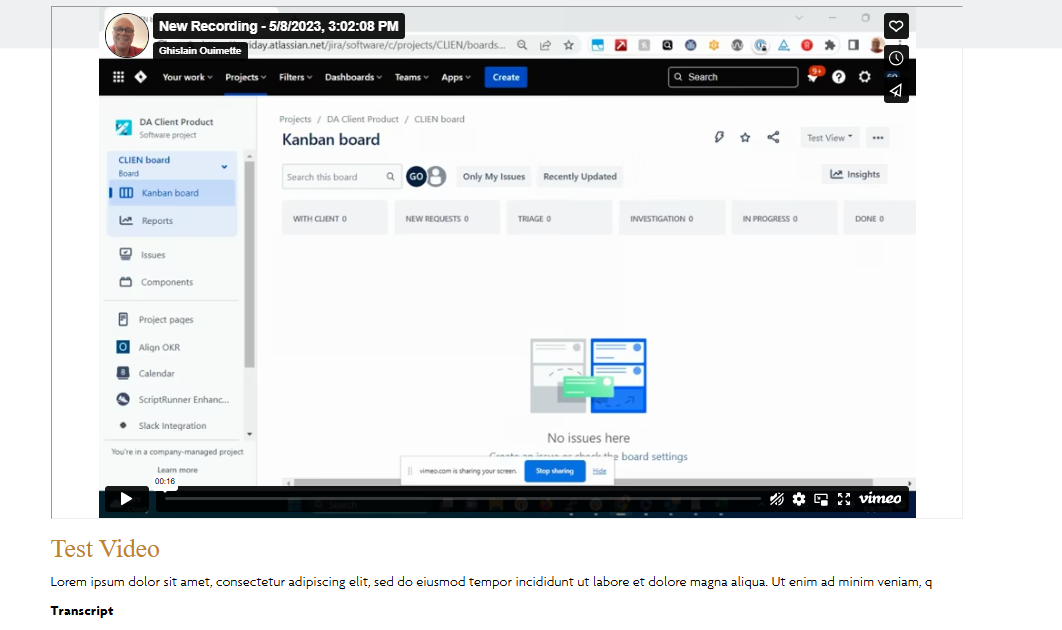
Task: Open the Projects dropdown menu
Action: 245,77
